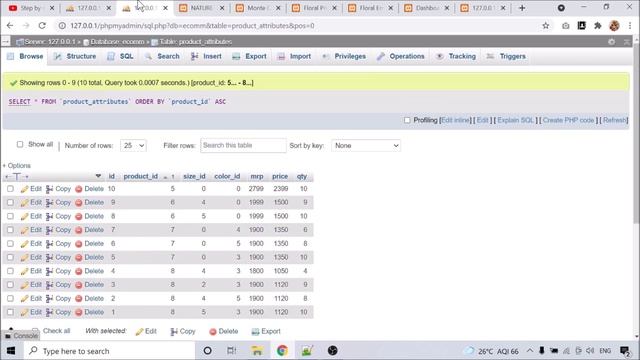Open the Sort by key dropdown

pyautogui.click(x=366, y=145)
